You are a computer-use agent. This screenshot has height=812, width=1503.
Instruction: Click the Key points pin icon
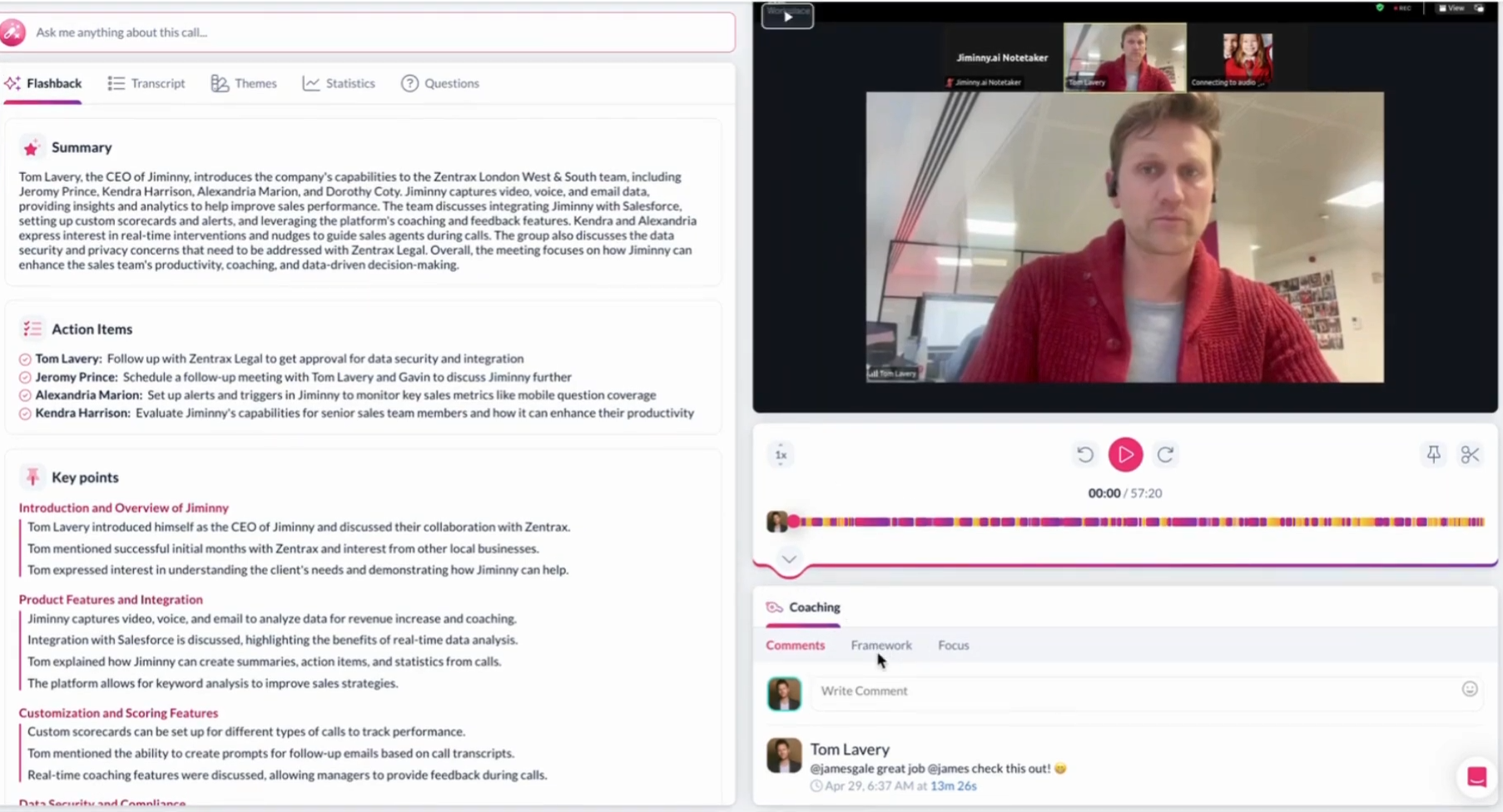click(32, 477)
